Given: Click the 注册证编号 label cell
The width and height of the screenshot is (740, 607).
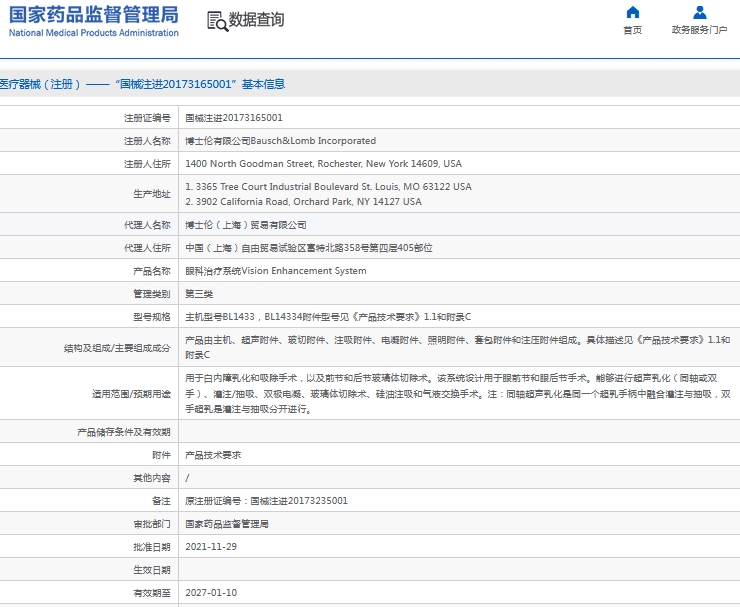Looking at the screenshot, I should 147,118.
